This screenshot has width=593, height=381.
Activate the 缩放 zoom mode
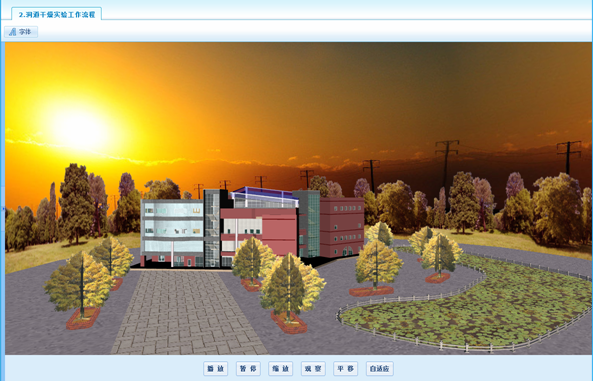[281, 369]
